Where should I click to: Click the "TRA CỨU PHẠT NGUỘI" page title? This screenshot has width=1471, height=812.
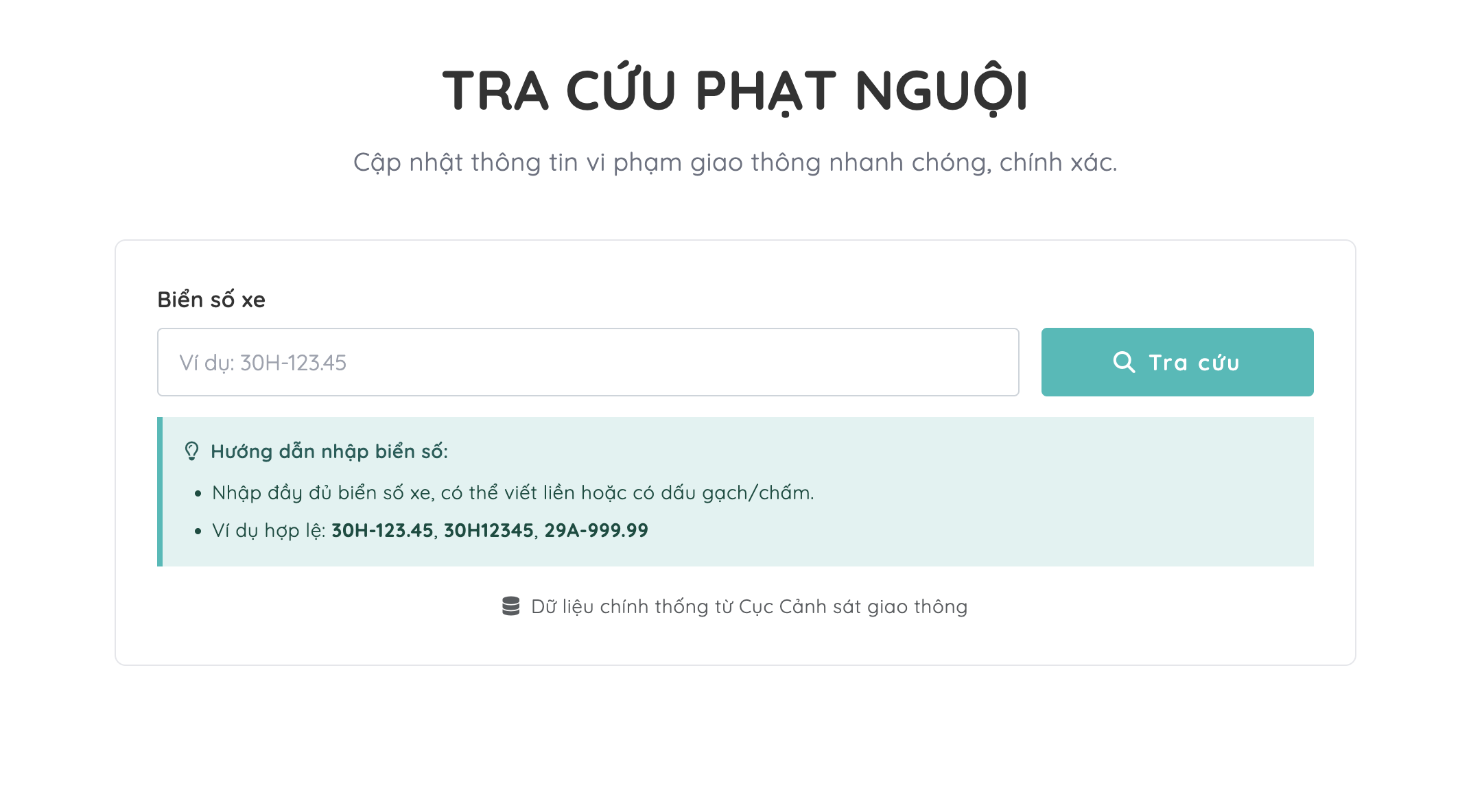coord(735,91)
